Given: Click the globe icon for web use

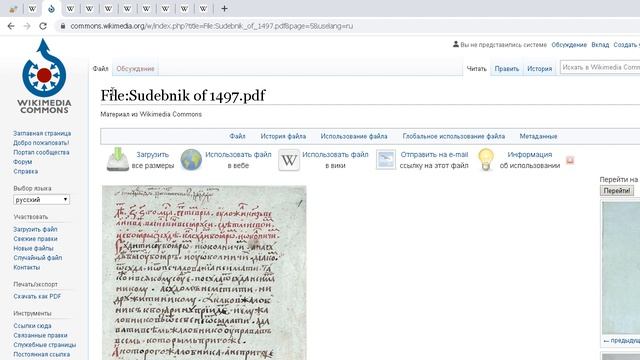Looking at the screenshot, I should pyautogui.click(x=191, y=160).
